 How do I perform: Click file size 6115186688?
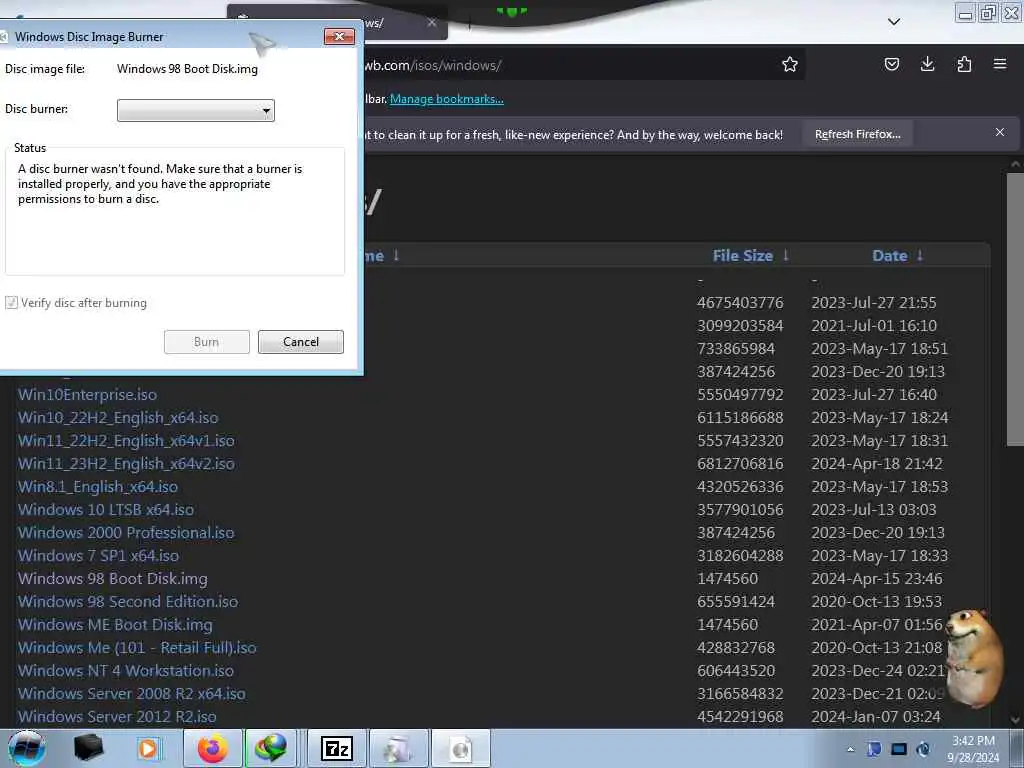click(739, 417)
